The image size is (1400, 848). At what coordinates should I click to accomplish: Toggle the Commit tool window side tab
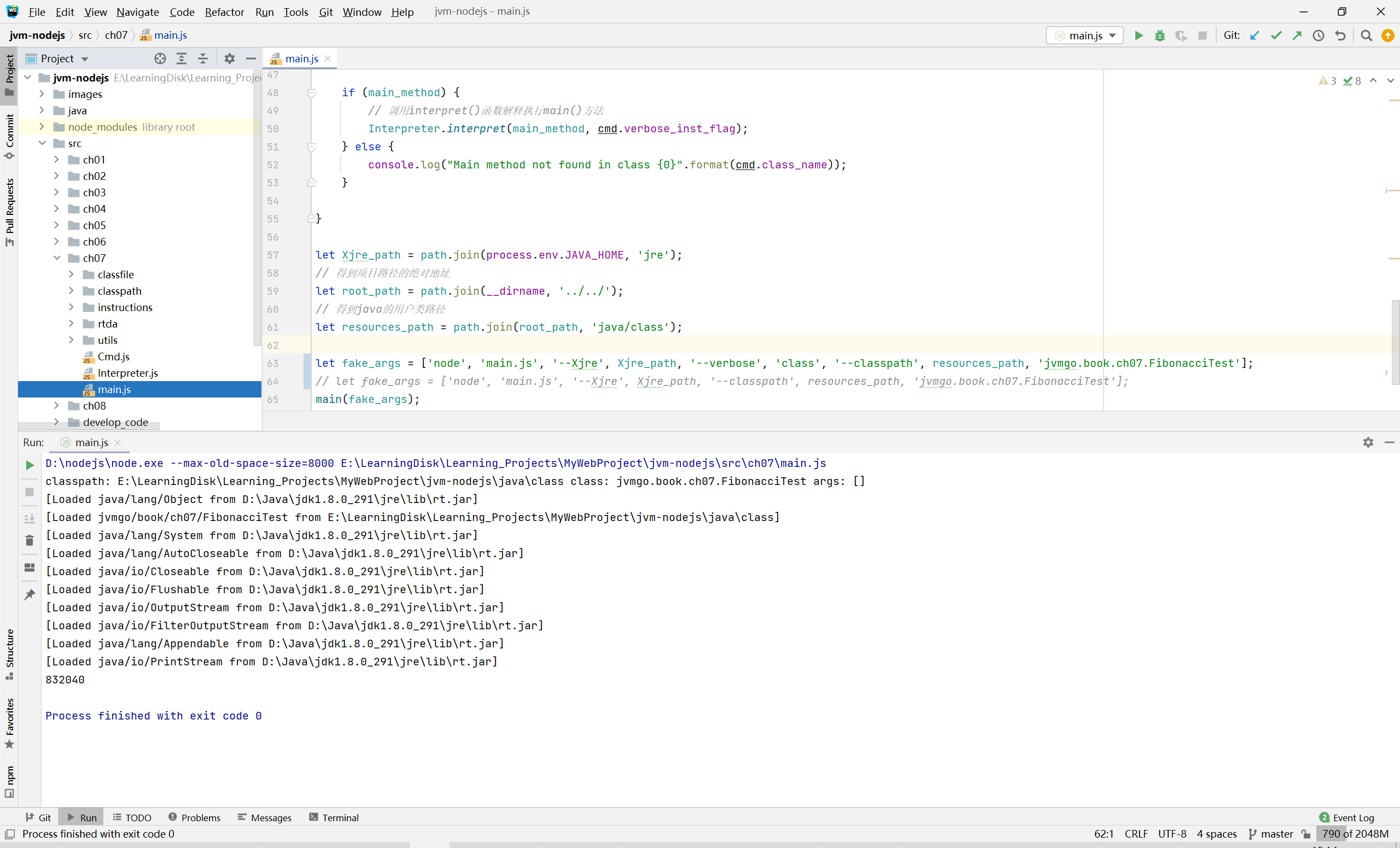pos(9,136)
